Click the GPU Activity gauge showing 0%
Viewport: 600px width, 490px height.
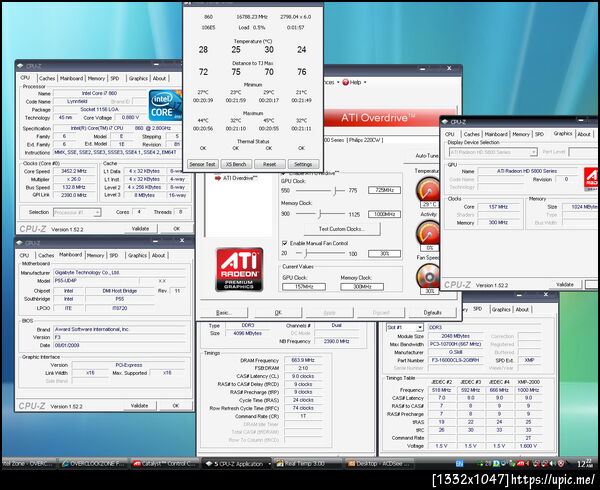pyautogui.click(x=428, y=233)
